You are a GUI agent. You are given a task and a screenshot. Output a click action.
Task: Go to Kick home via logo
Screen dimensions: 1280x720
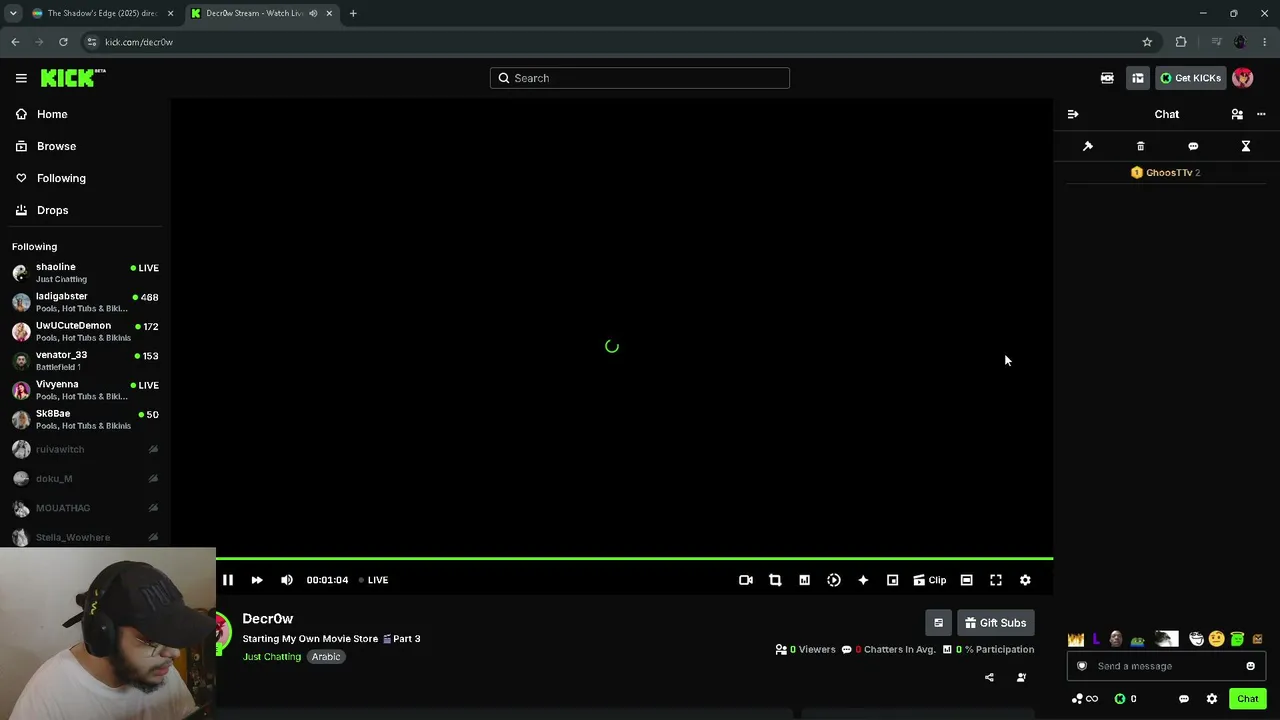pos(73,78)
